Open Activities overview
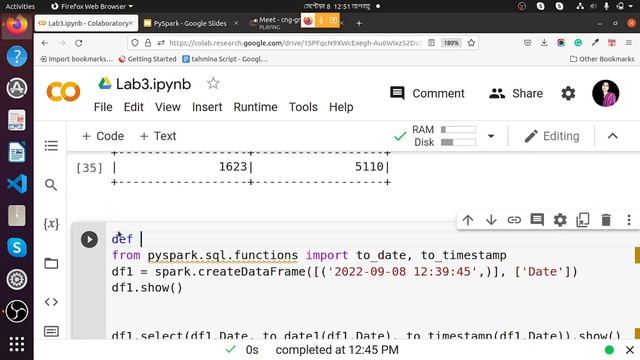Image resolution: width=640 pixels, height=360 pixels. coord(20,6)
